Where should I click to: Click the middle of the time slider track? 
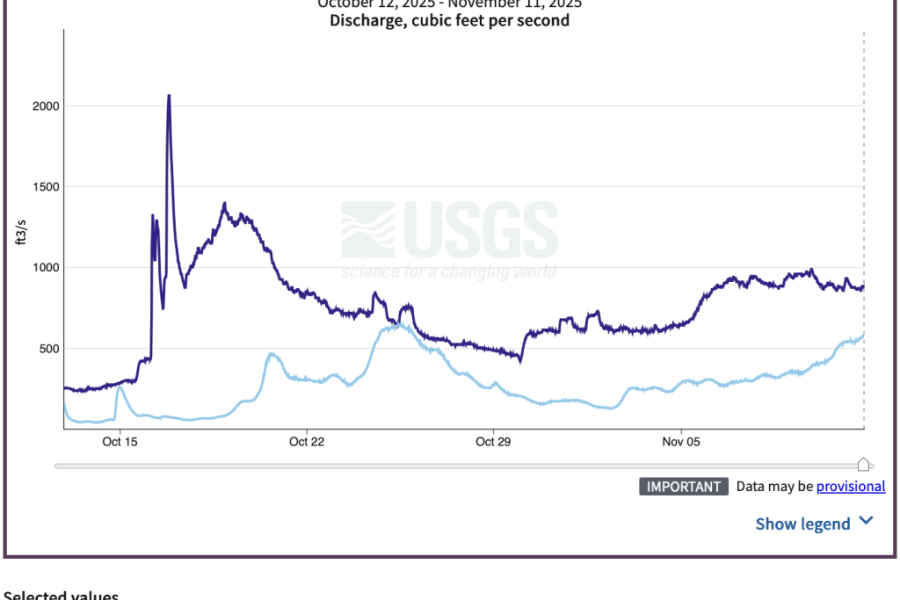coord(459,466)
